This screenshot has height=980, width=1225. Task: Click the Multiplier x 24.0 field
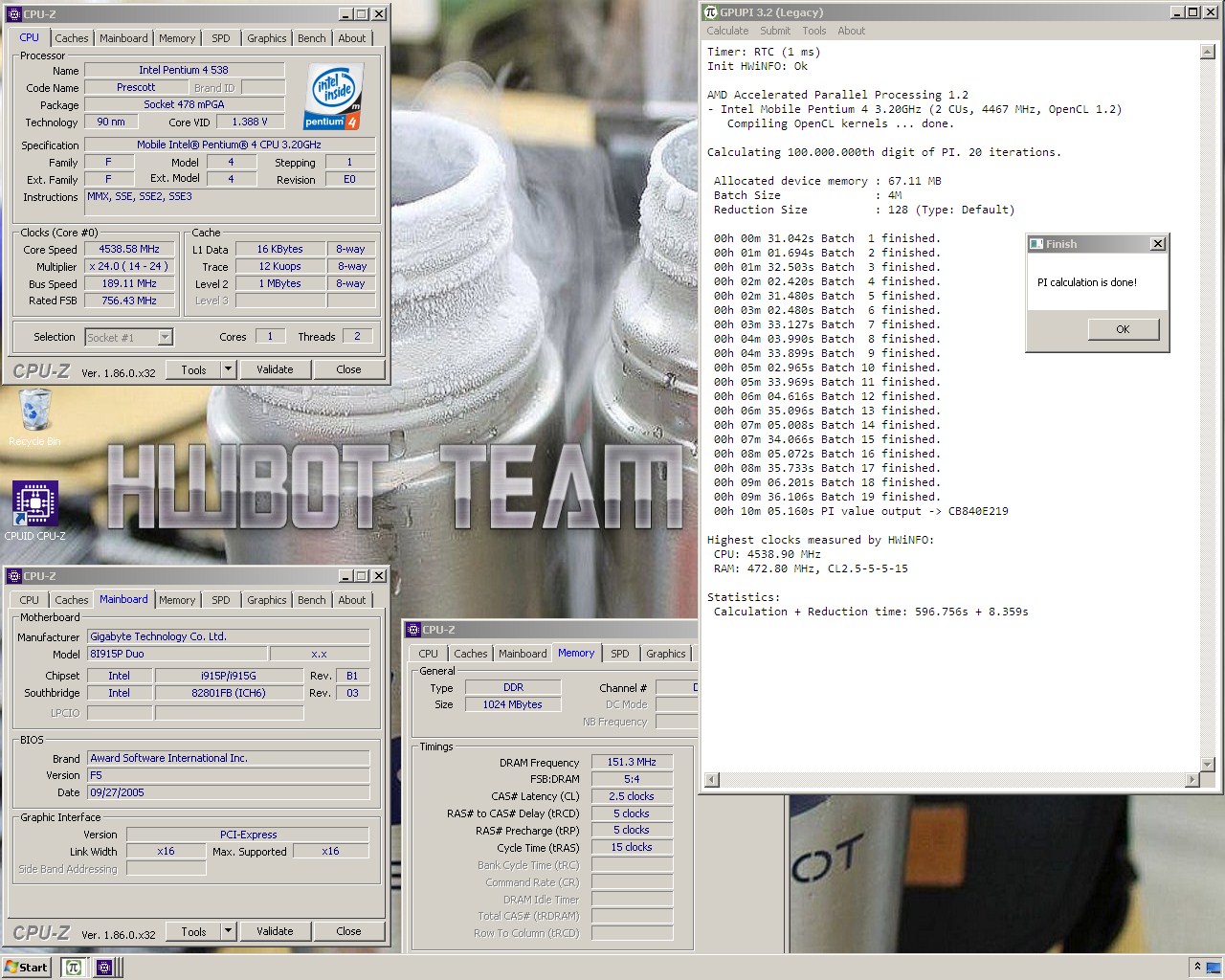[x=129, y=266]
